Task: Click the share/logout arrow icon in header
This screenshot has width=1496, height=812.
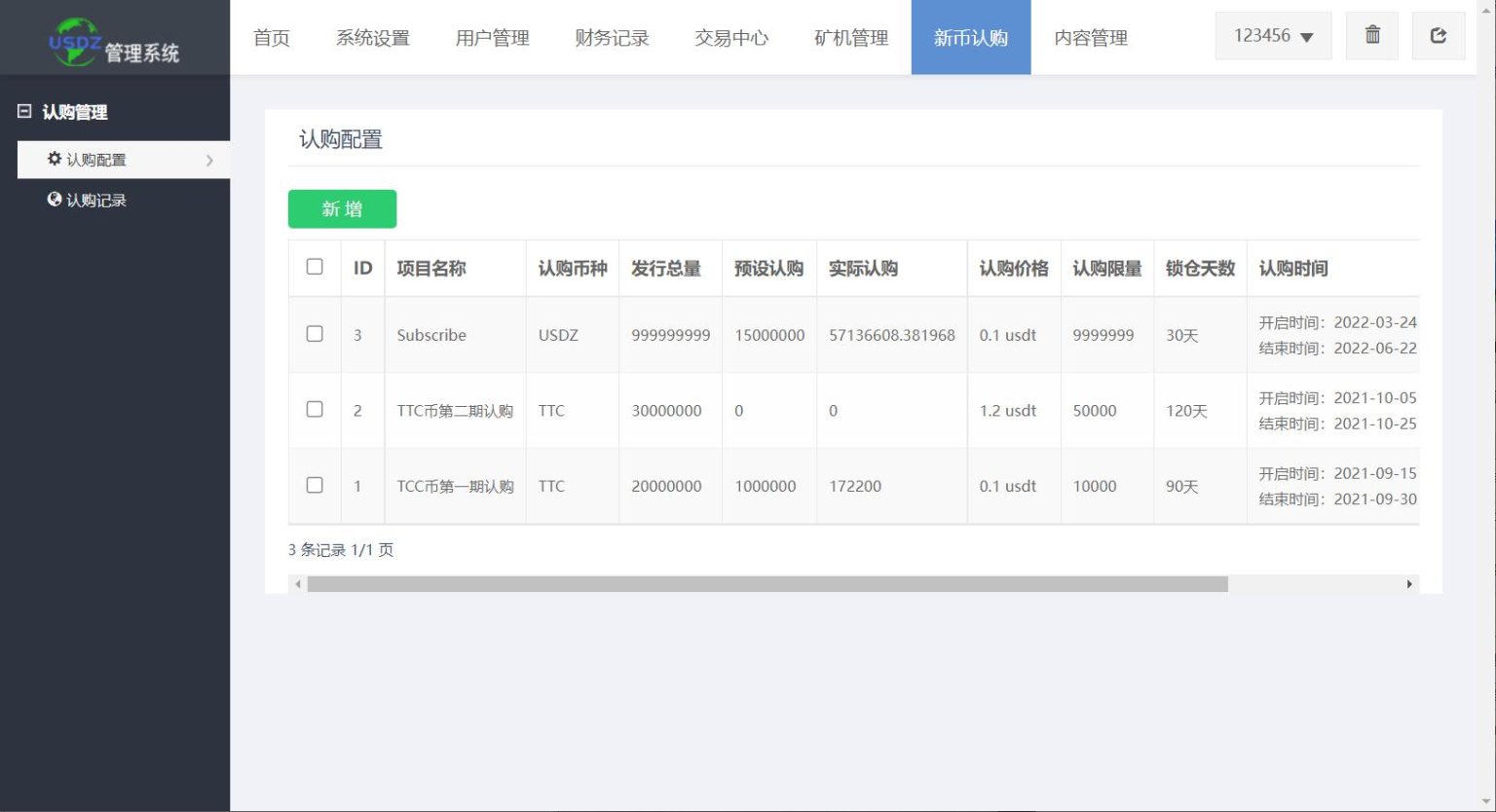Action: (1438, 36)
